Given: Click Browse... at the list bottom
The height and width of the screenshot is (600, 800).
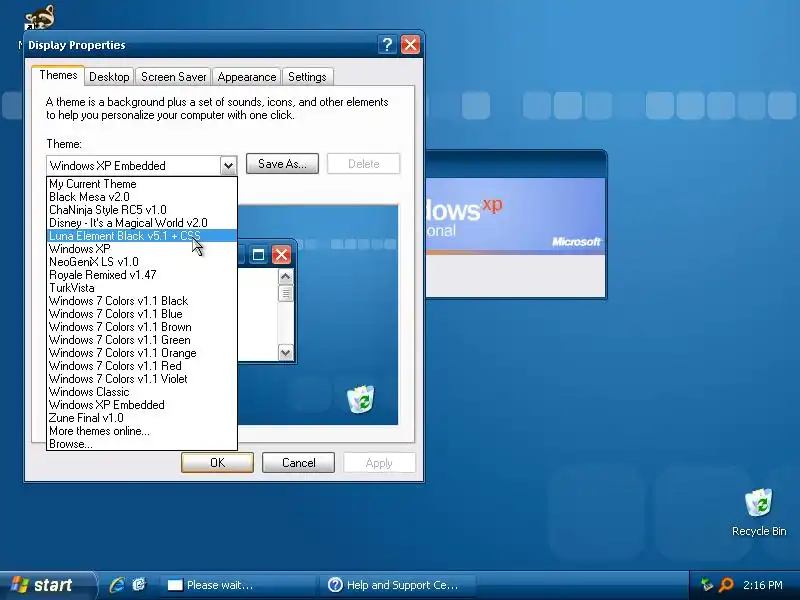Looking at the screenshot, I should click(142, 444).
